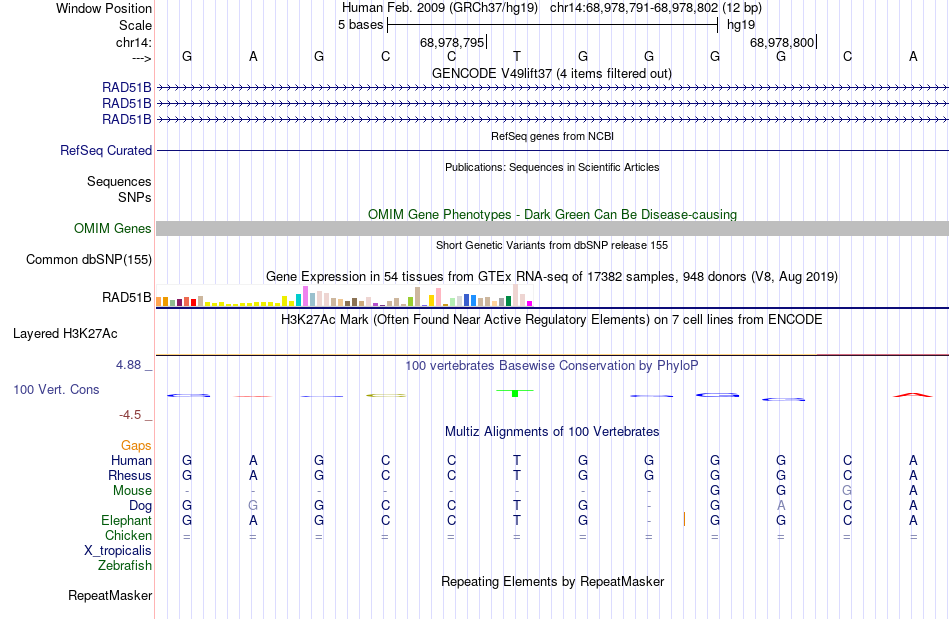Click the 100 vertebrates Basewise Conservation by PhyloP title
The width and height of the screenshot is (950, 619).
pyautogui.click(x=552, y=366)
